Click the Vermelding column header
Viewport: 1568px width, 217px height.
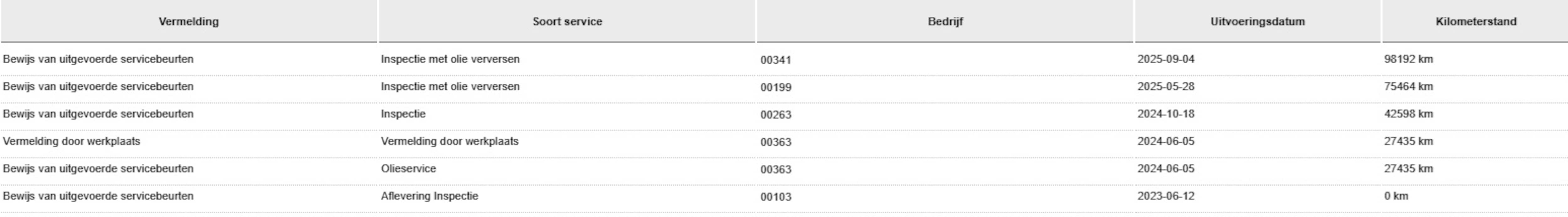189,22
